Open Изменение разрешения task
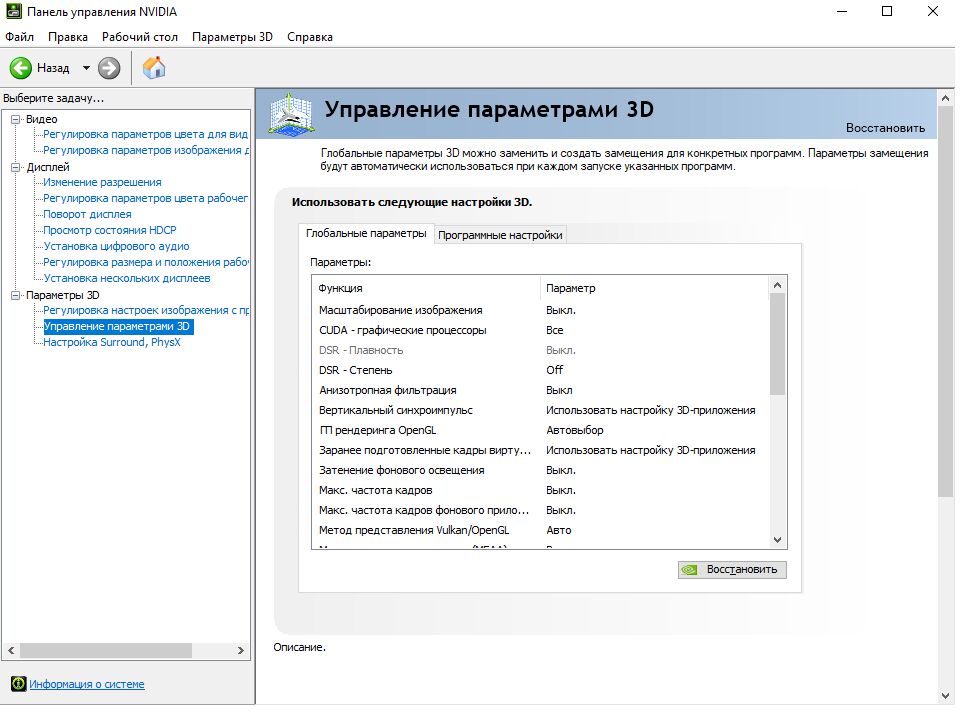The width and height of the screenshot is (960, 714). (x=102, y=182)
